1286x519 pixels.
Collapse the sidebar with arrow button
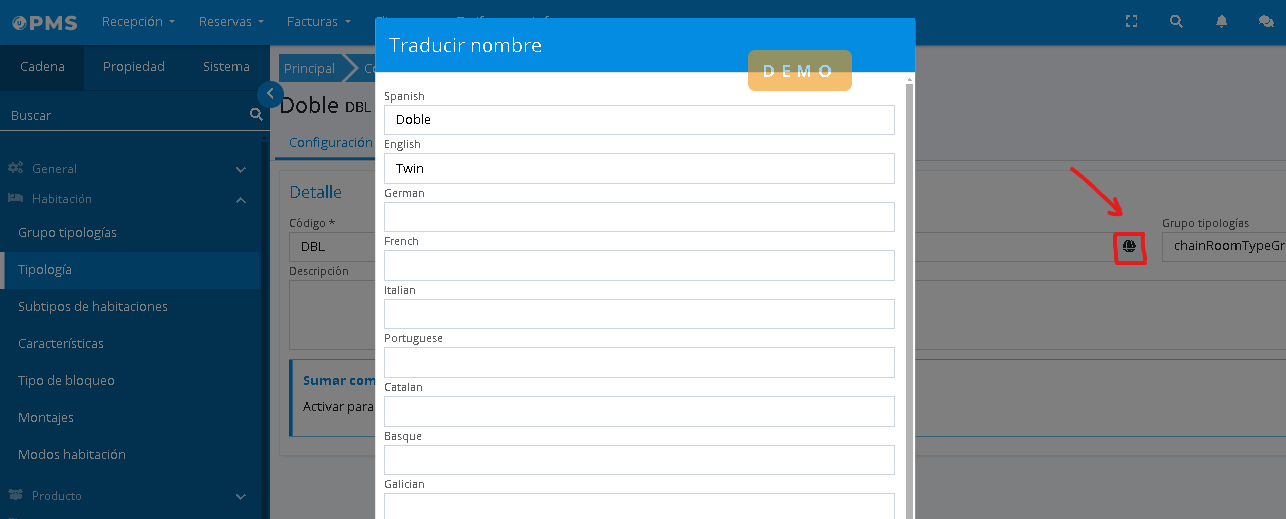click(x=269, y=94)
